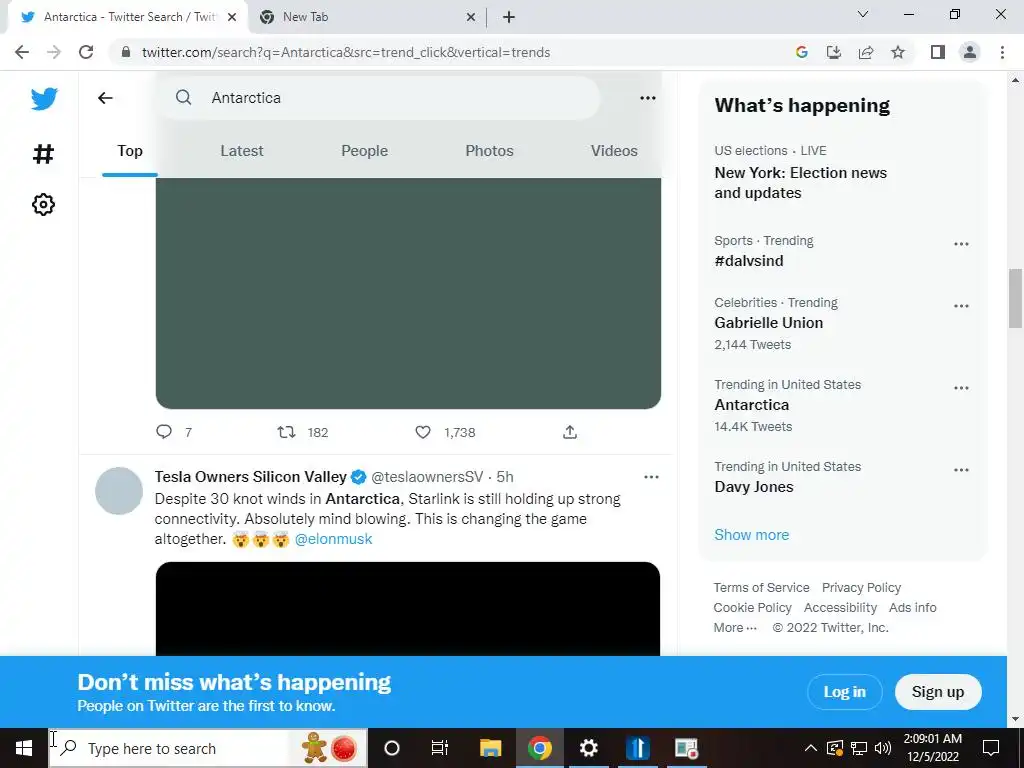The width and height of the screenshot is (1024, 768).
Task: Share the tweet via upload icon
Action: pyautogui.click(x=570, y=432)
